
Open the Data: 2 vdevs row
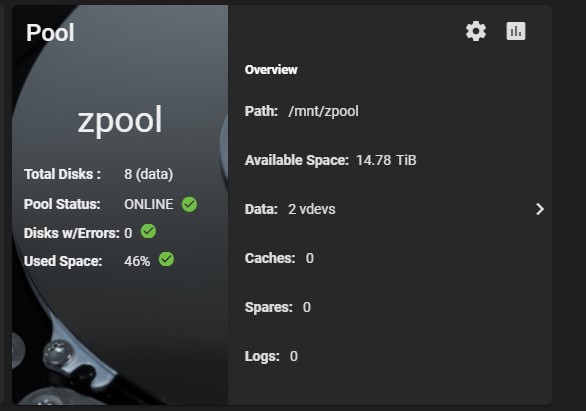pyautogui.click(x=390, y=209)
